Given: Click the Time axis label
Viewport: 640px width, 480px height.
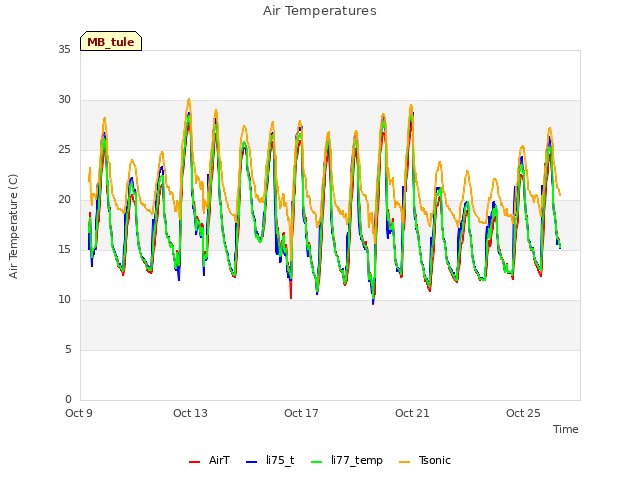Looking at the screenshot, I should 565,429.
